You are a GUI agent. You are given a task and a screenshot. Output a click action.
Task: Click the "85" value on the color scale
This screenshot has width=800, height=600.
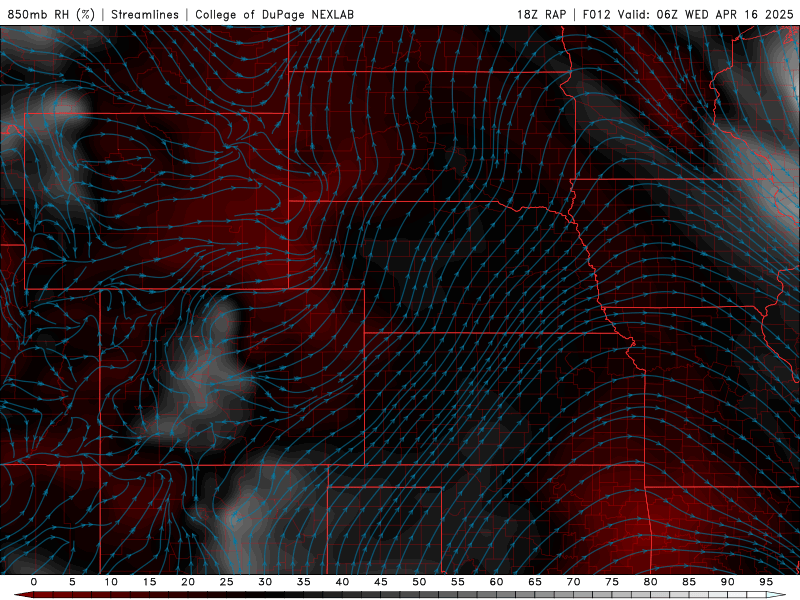(689, 582)
